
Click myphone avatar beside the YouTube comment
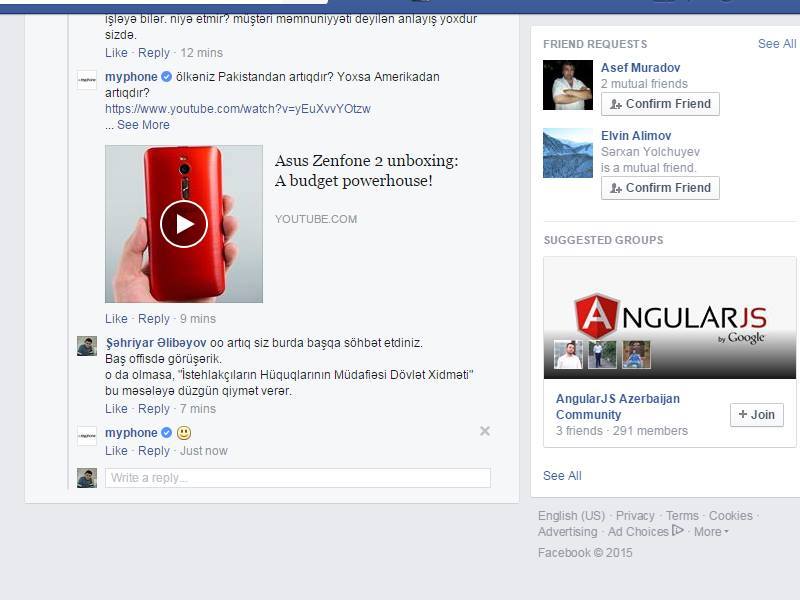click(87, 80)
